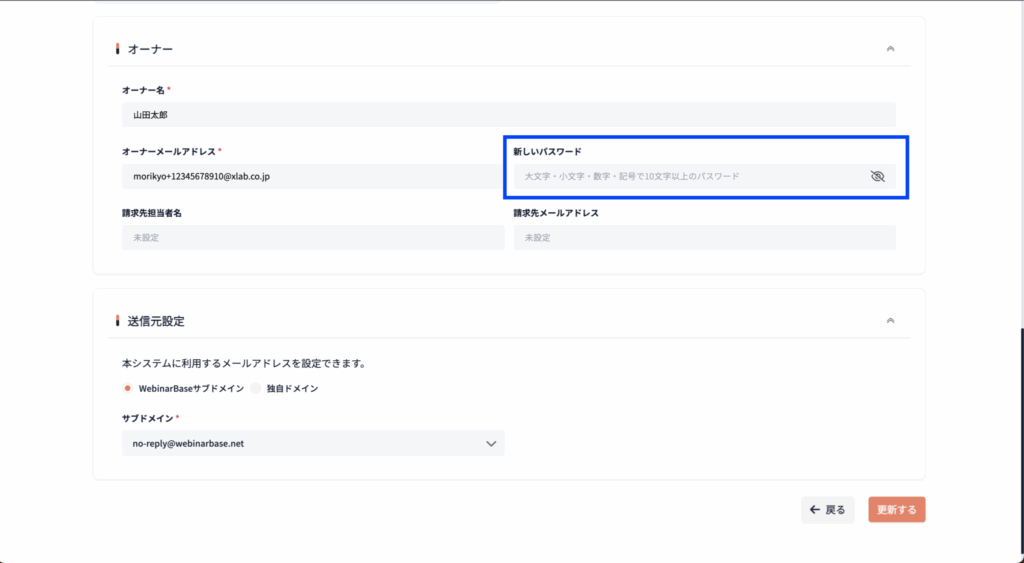
Task: Select the WebinarBaseサブドメイン radio button
Action: click(127, 388)
